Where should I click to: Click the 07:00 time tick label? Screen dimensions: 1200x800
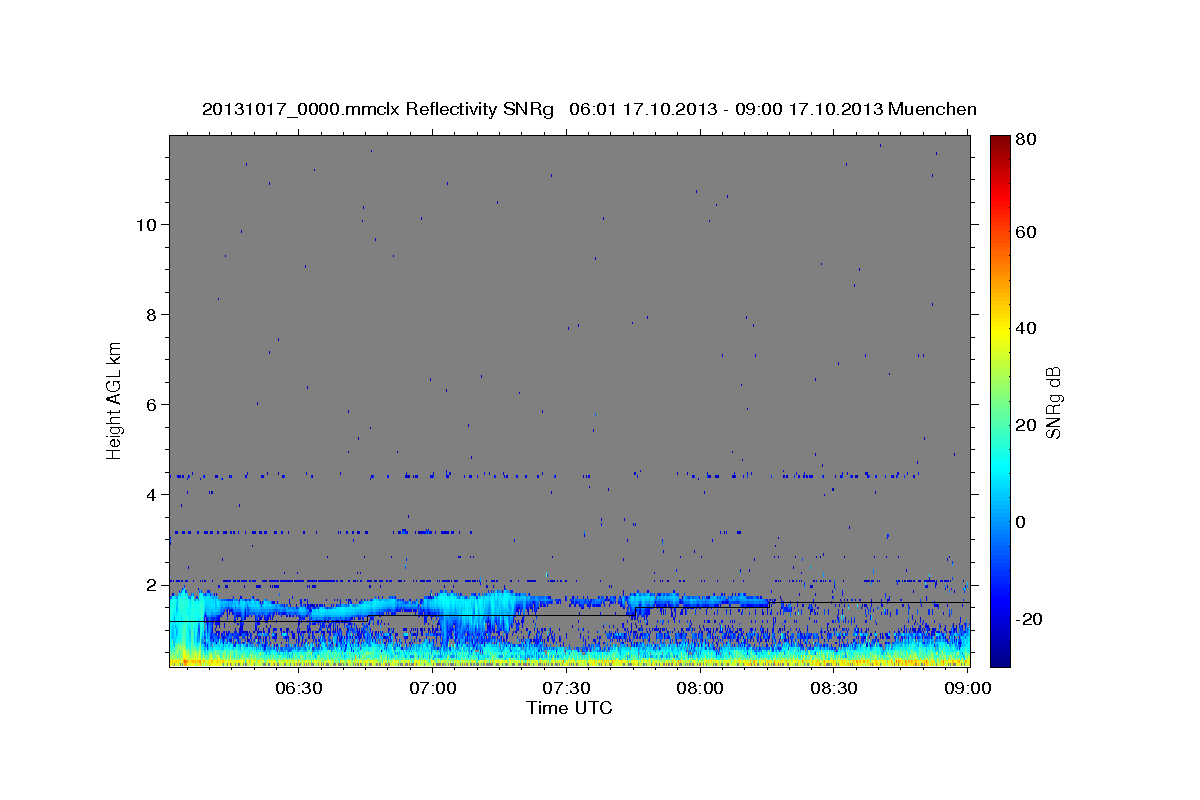pyautogui.click(x=434, y=689)
